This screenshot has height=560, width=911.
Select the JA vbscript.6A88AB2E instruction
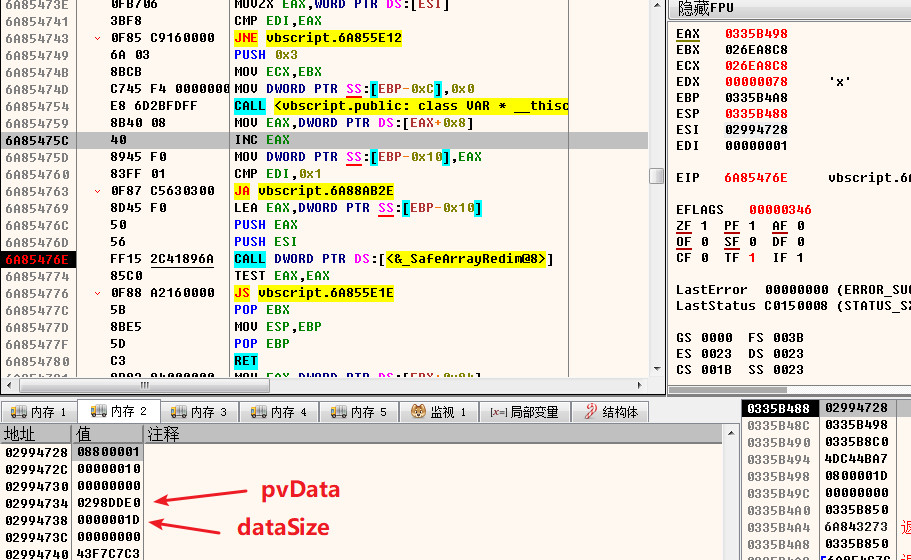[314, 191]
